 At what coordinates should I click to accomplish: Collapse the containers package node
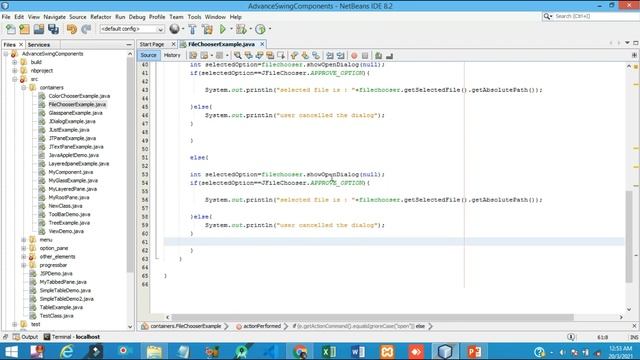tap(24, 87)
